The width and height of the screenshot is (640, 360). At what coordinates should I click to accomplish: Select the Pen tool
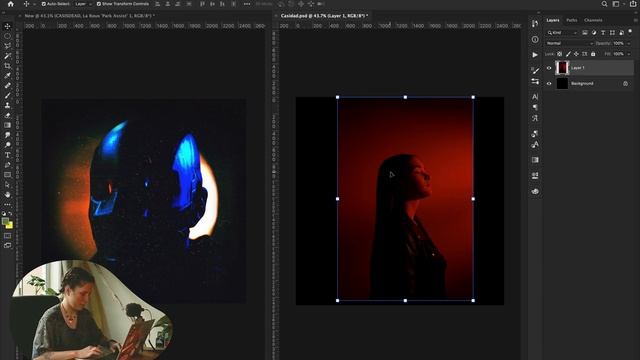click(7, 165)
